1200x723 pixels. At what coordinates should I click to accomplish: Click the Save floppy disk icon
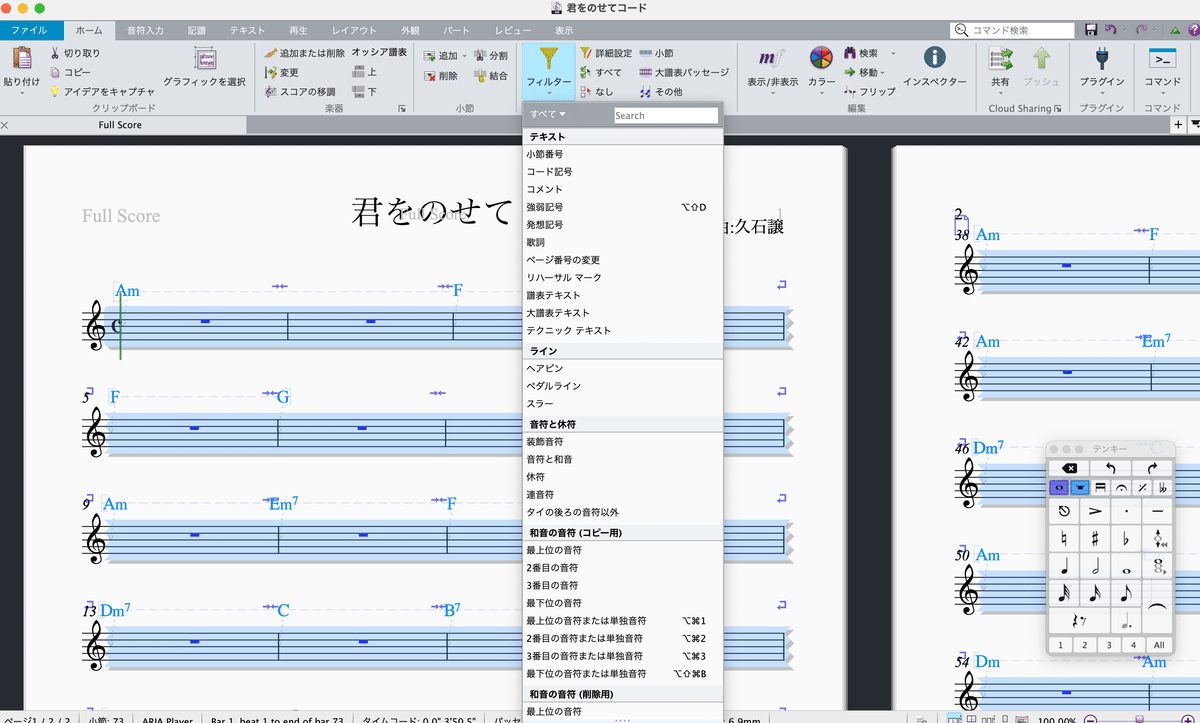[1091, 31]
